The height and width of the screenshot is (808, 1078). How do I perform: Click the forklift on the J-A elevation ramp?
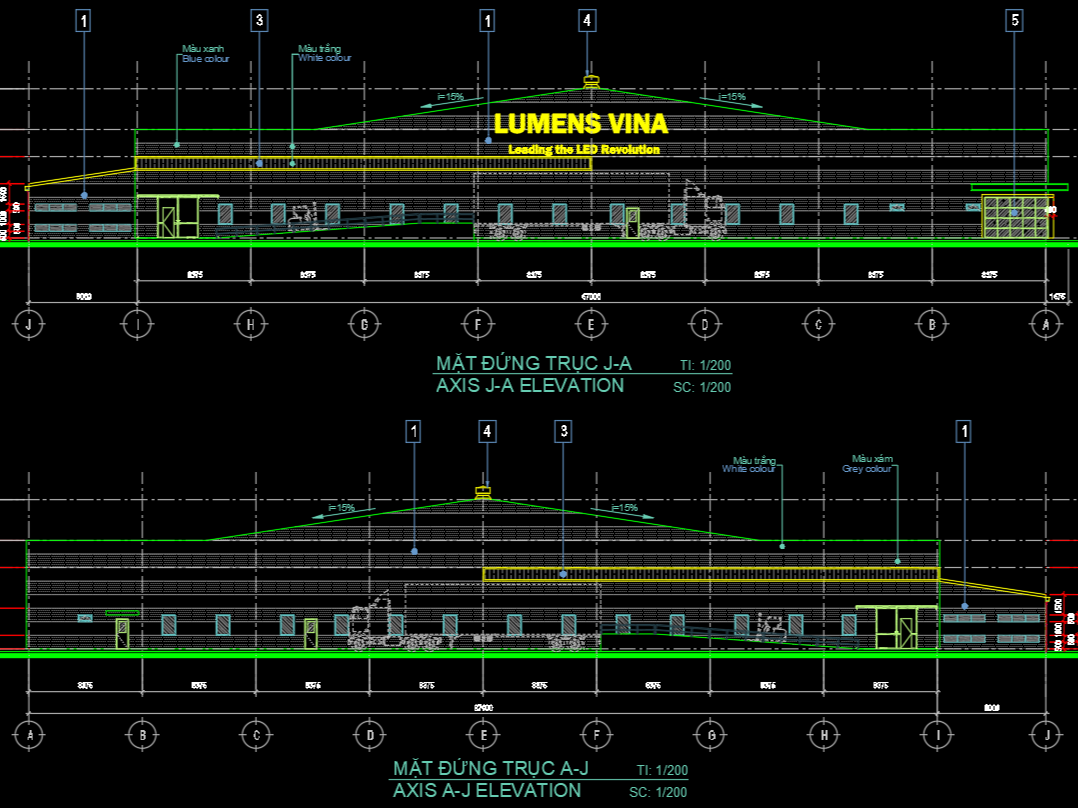(302, 216)
